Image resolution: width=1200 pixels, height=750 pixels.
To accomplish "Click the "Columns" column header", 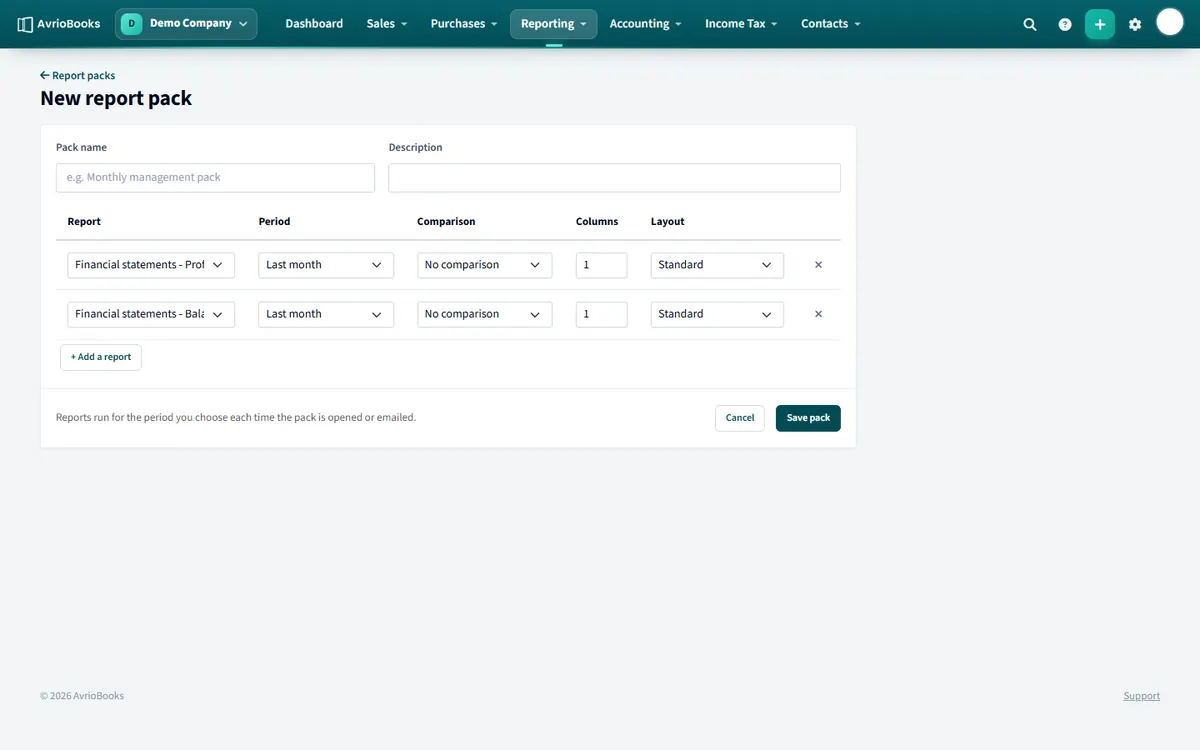I will click(x=597, y=222).
